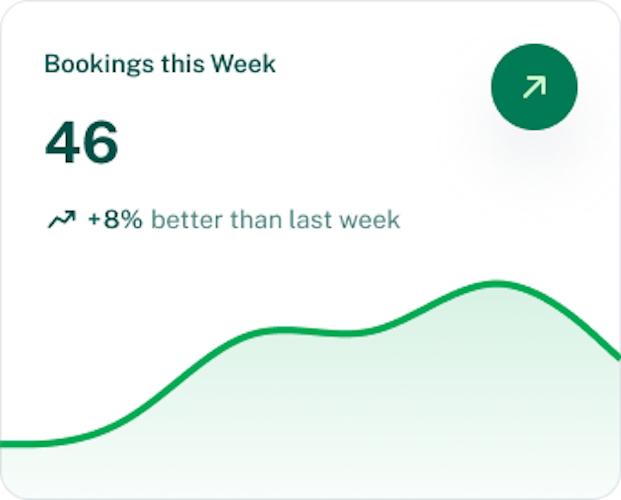Click the word Bookings in the card title

coord(99,65)
